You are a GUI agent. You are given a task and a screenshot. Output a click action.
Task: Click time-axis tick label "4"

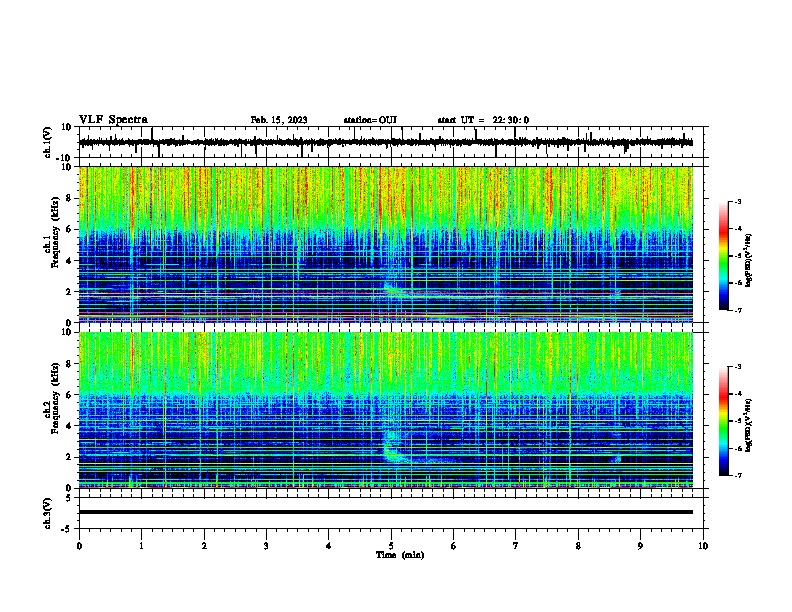click(x=329, y=546)
